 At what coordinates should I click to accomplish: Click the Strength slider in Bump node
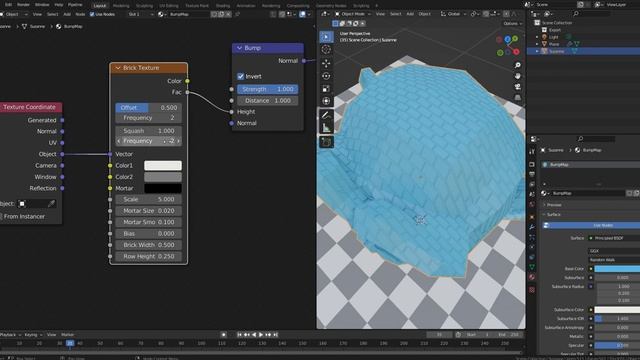(267, 89)
